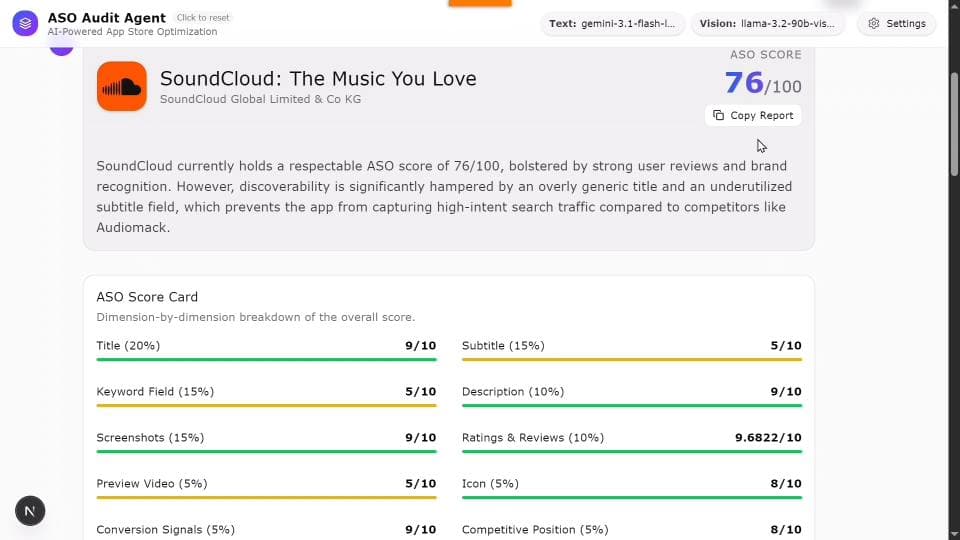Select the Keyword Field (15%) row
960x540 pixels.
(266, 396)
